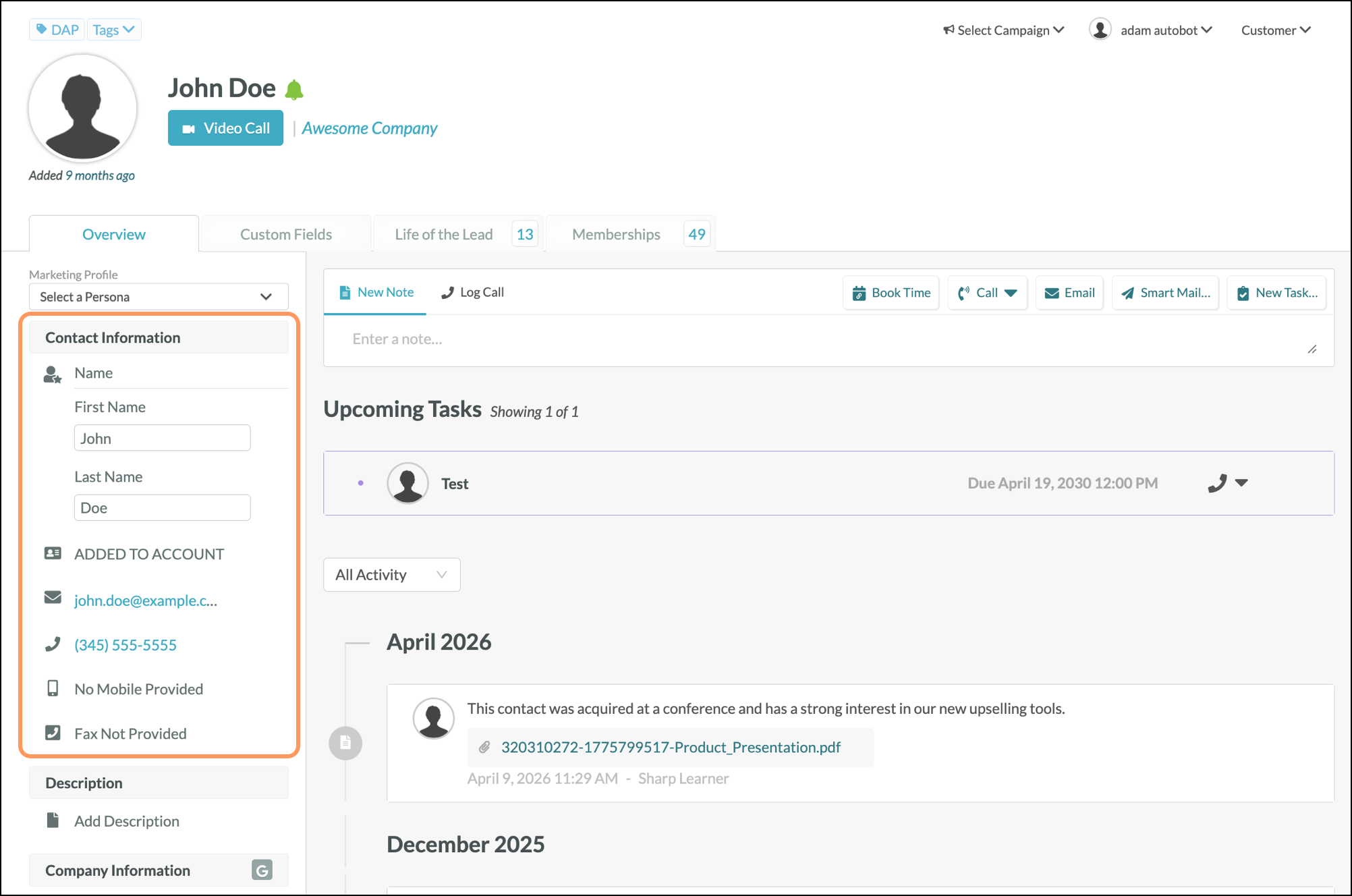This screenshot has height=896, width=1352.
Task: Click the 49 count badge on Memberships
Action: (697, 234)
